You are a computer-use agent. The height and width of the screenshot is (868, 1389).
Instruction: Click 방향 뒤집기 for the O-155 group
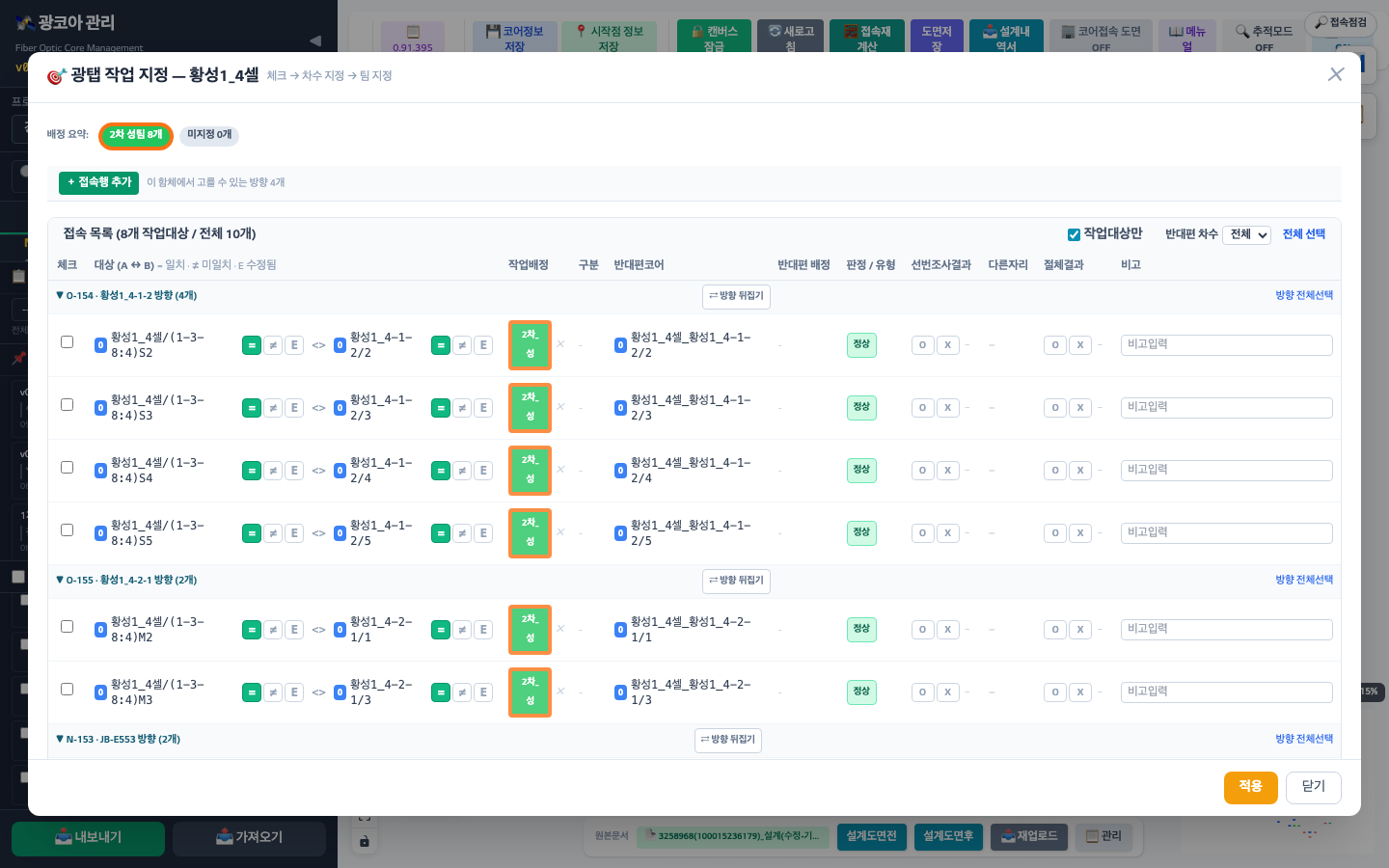tap(736, 581)
